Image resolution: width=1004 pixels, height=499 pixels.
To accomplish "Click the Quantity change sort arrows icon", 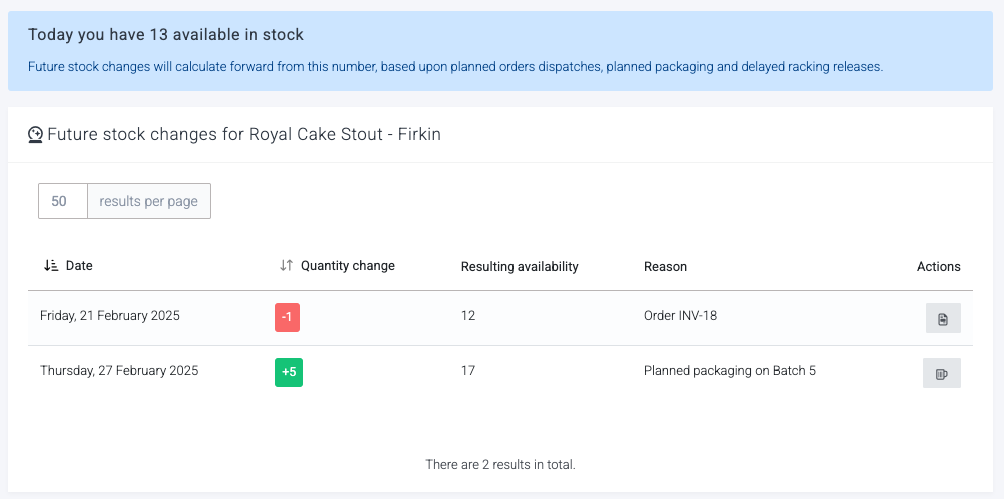I will 287,266.
